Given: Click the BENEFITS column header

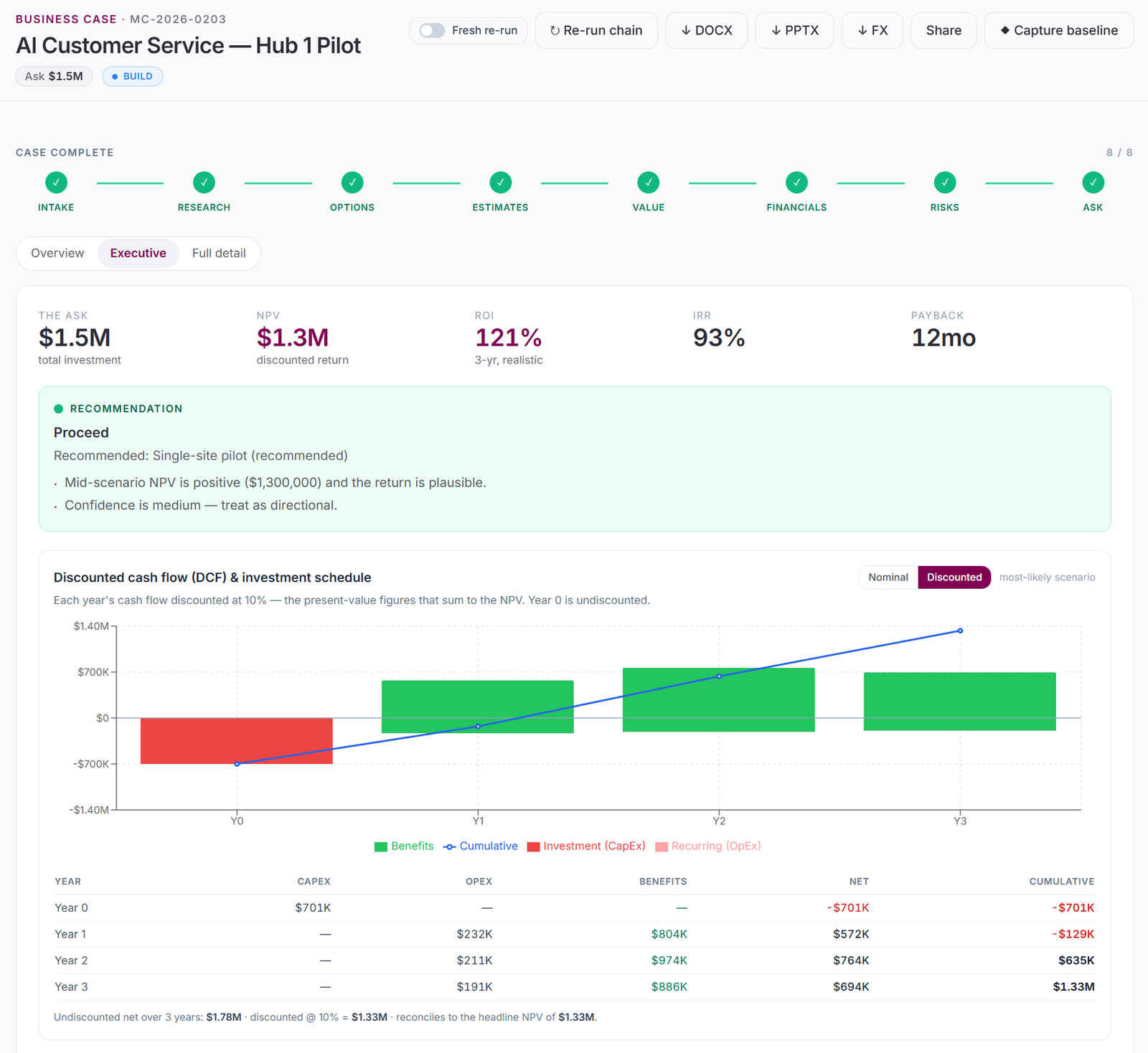Looking at the screenshot, I should coord(663,882).
